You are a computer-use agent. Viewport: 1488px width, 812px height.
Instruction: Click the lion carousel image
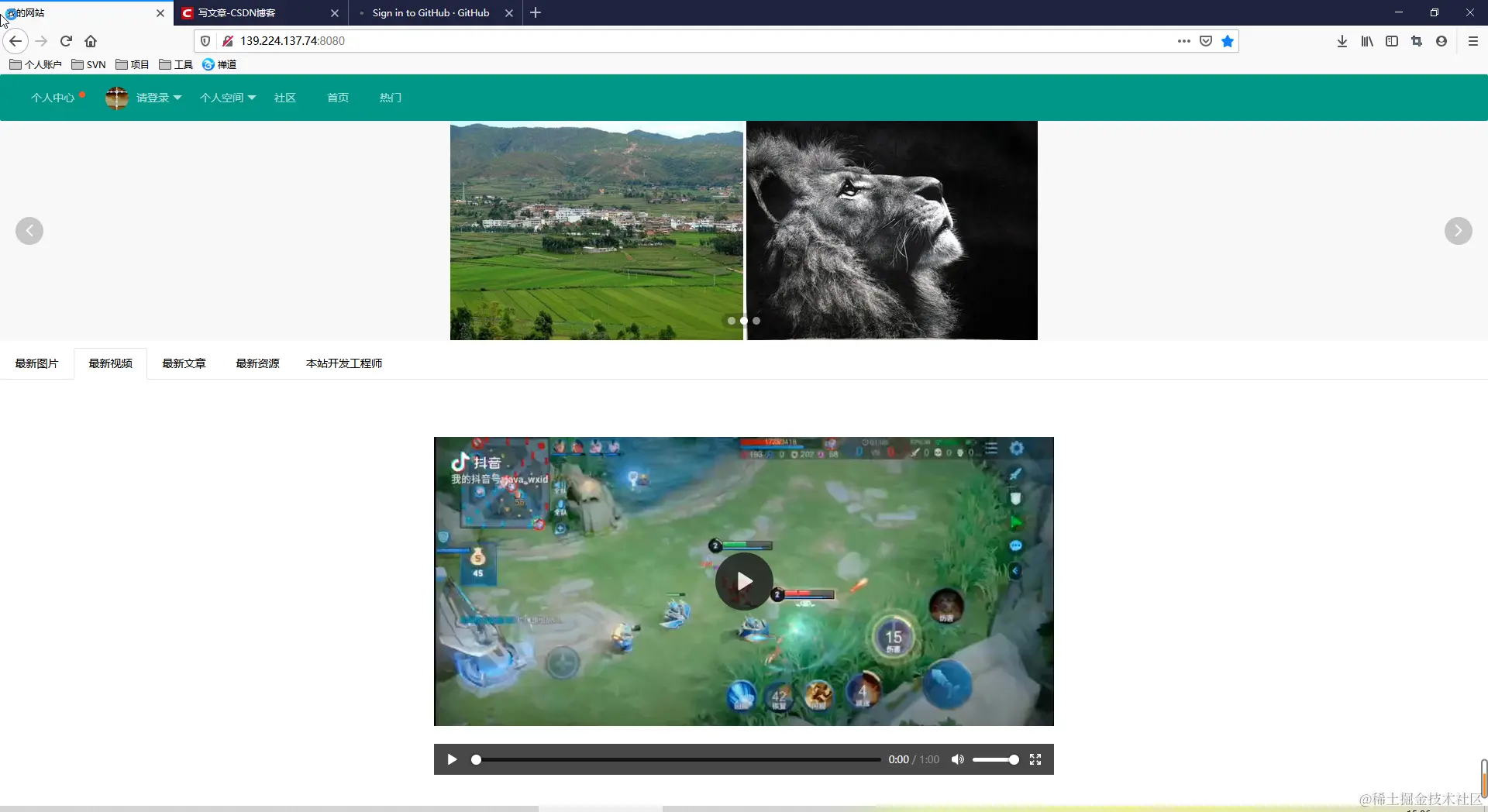891,230
